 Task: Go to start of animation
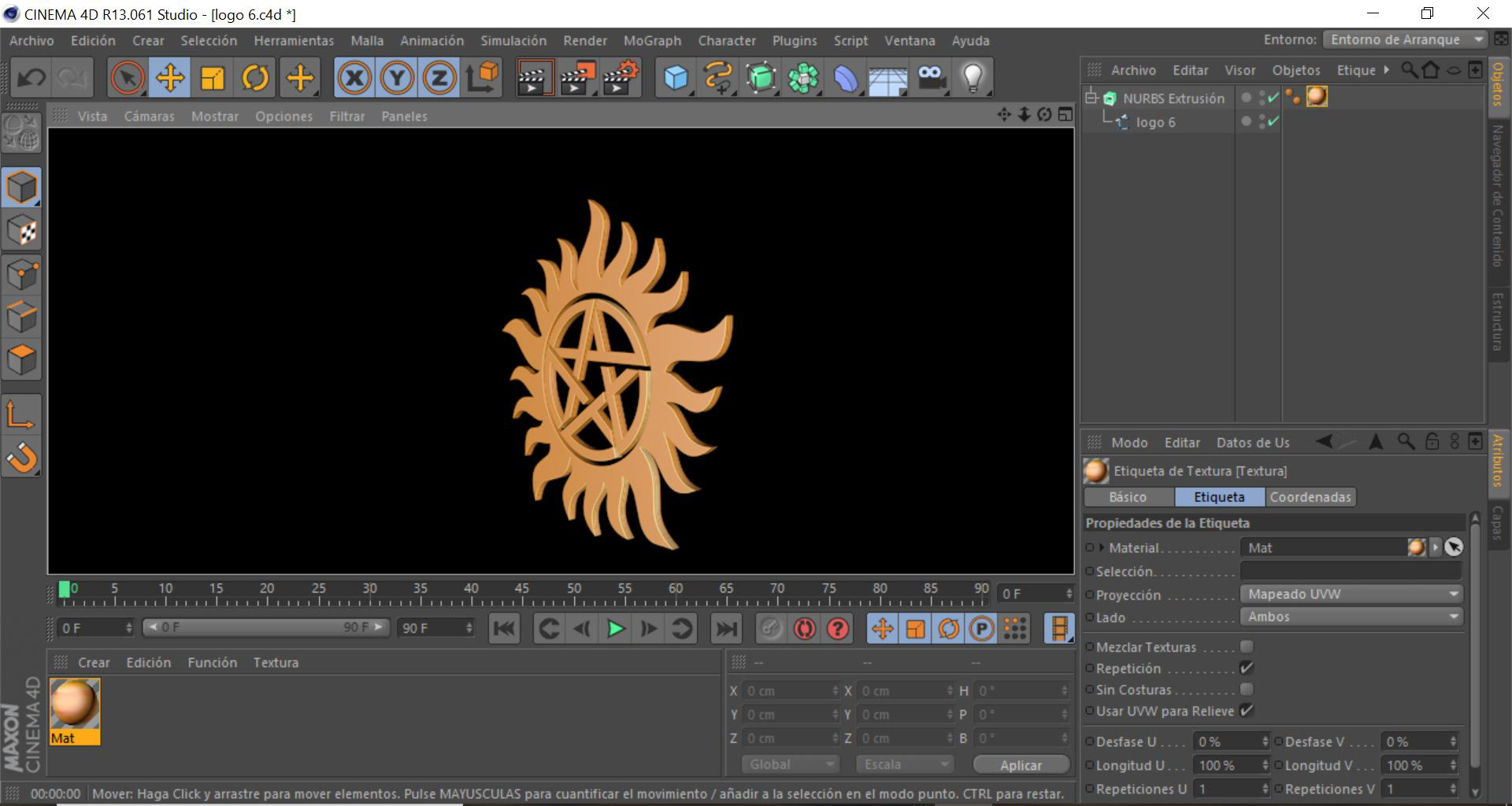click(504, 628)
